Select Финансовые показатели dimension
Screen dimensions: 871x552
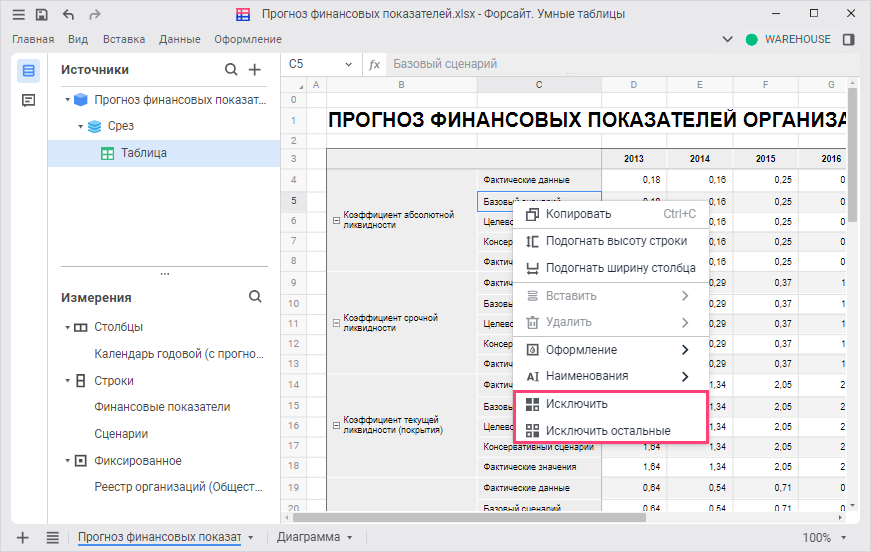[162, 407]
